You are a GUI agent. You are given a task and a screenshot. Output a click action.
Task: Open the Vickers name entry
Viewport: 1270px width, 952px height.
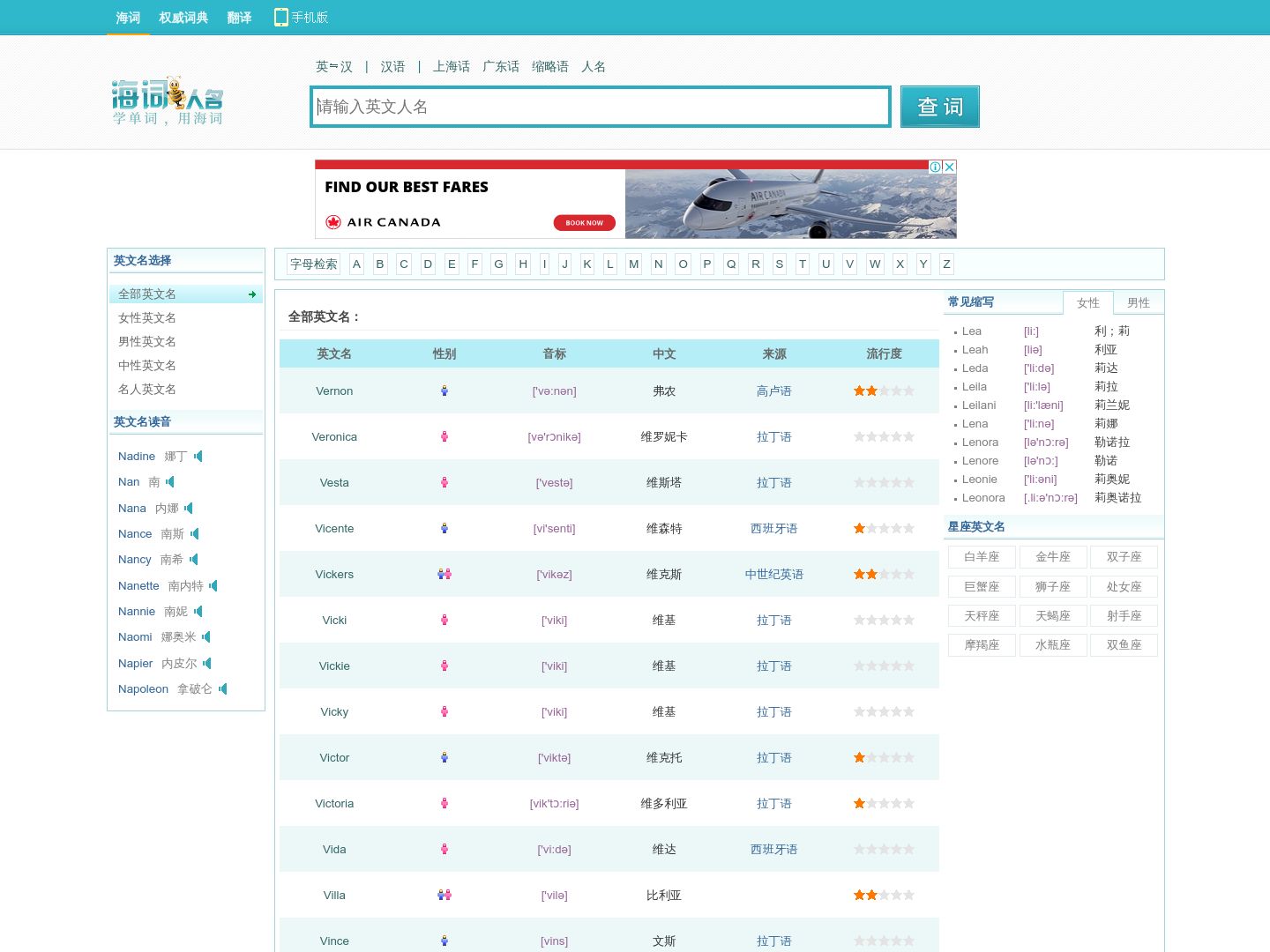tap(334, 574)
